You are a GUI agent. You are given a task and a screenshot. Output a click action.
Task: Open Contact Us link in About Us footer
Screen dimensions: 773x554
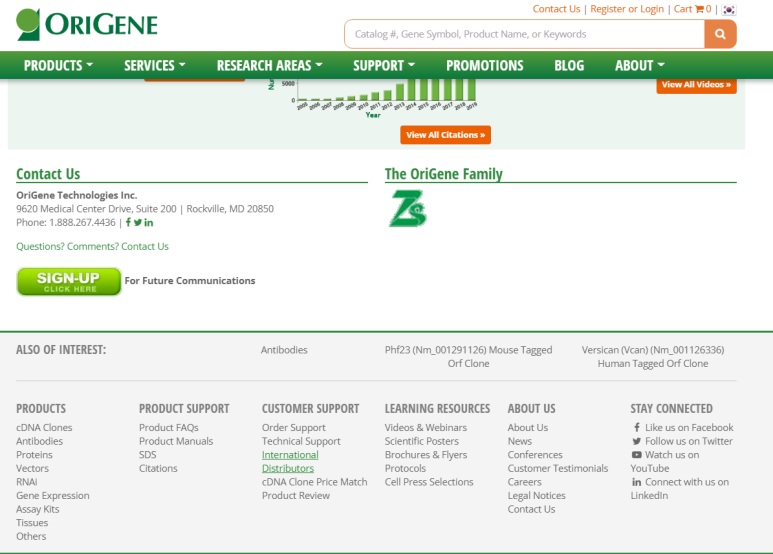pos(531,509)
